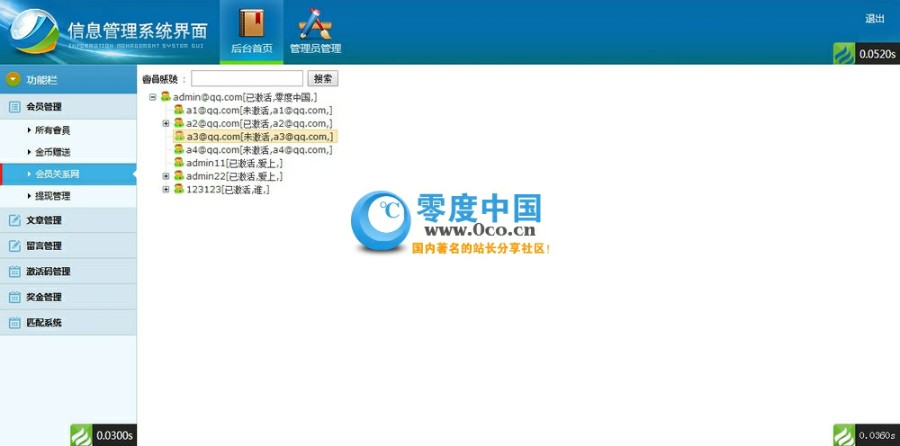
Task: Click user icon beside a2@qq.com
Action: [179, 123]
